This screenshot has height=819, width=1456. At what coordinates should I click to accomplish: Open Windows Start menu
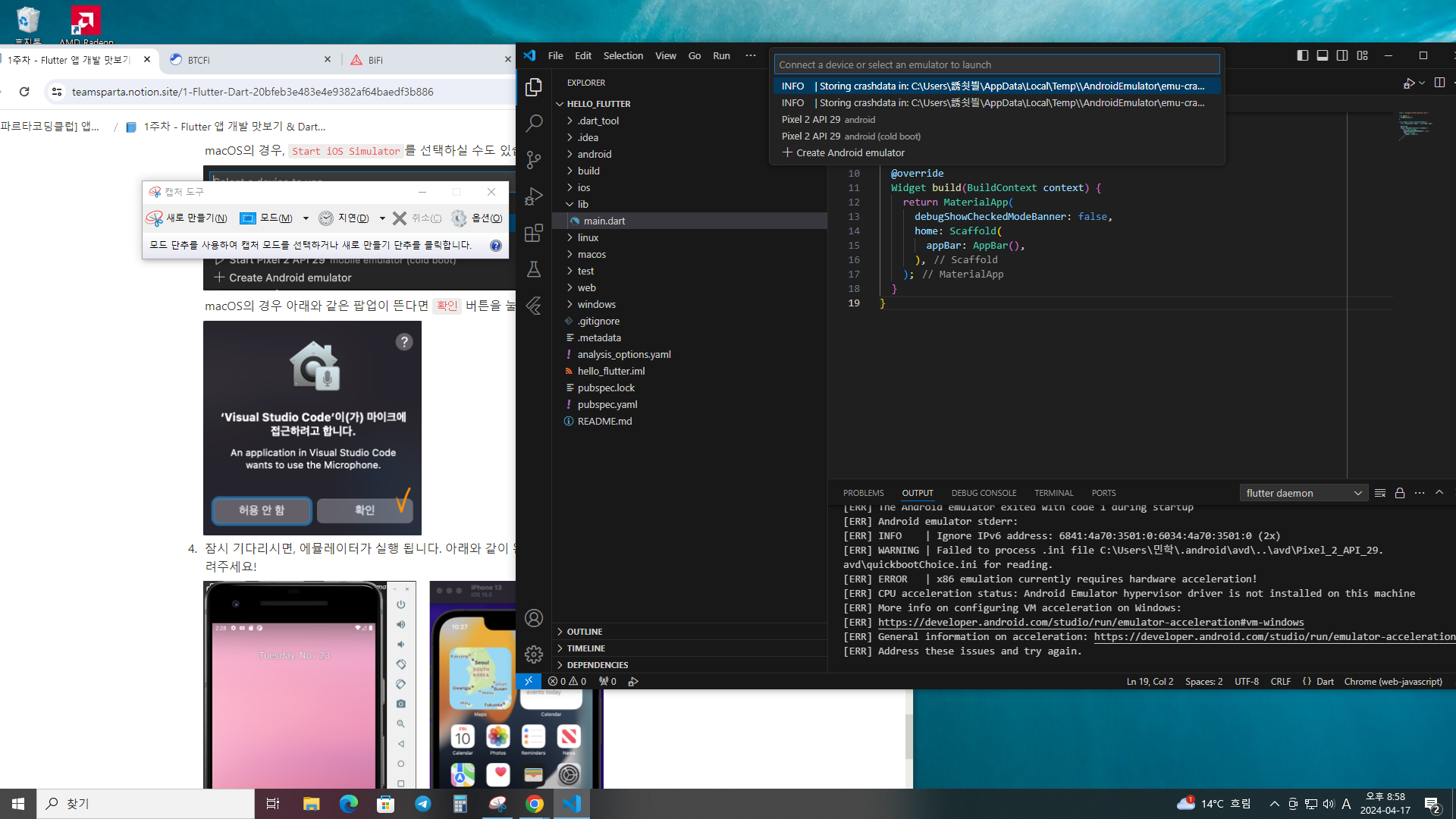point(18,804)
